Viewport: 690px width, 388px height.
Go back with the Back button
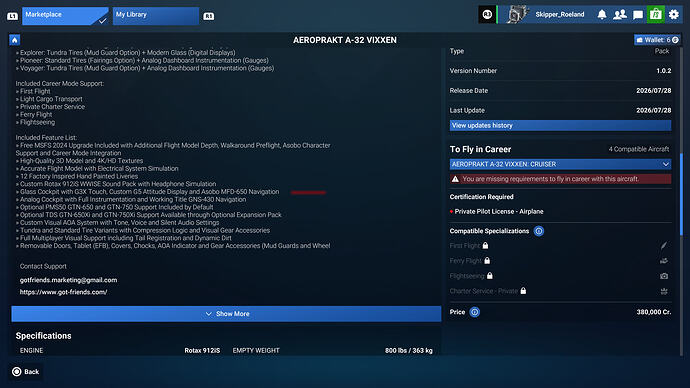[x=26, y=372]
